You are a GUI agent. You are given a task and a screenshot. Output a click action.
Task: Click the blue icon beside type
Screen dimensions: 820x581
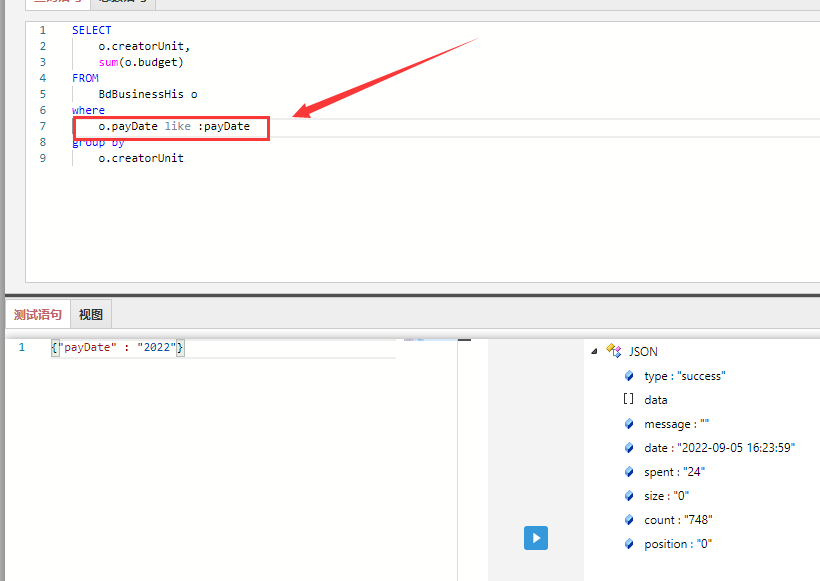(629, 375)
